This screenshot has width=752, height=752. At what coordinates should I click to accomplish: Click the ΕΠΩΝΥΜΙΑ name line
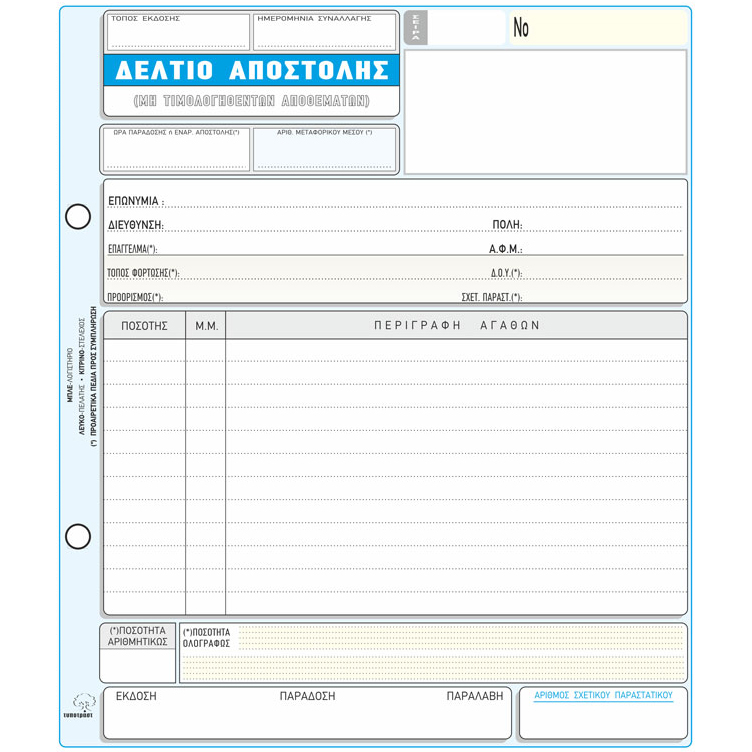click(x=420, y=202)
